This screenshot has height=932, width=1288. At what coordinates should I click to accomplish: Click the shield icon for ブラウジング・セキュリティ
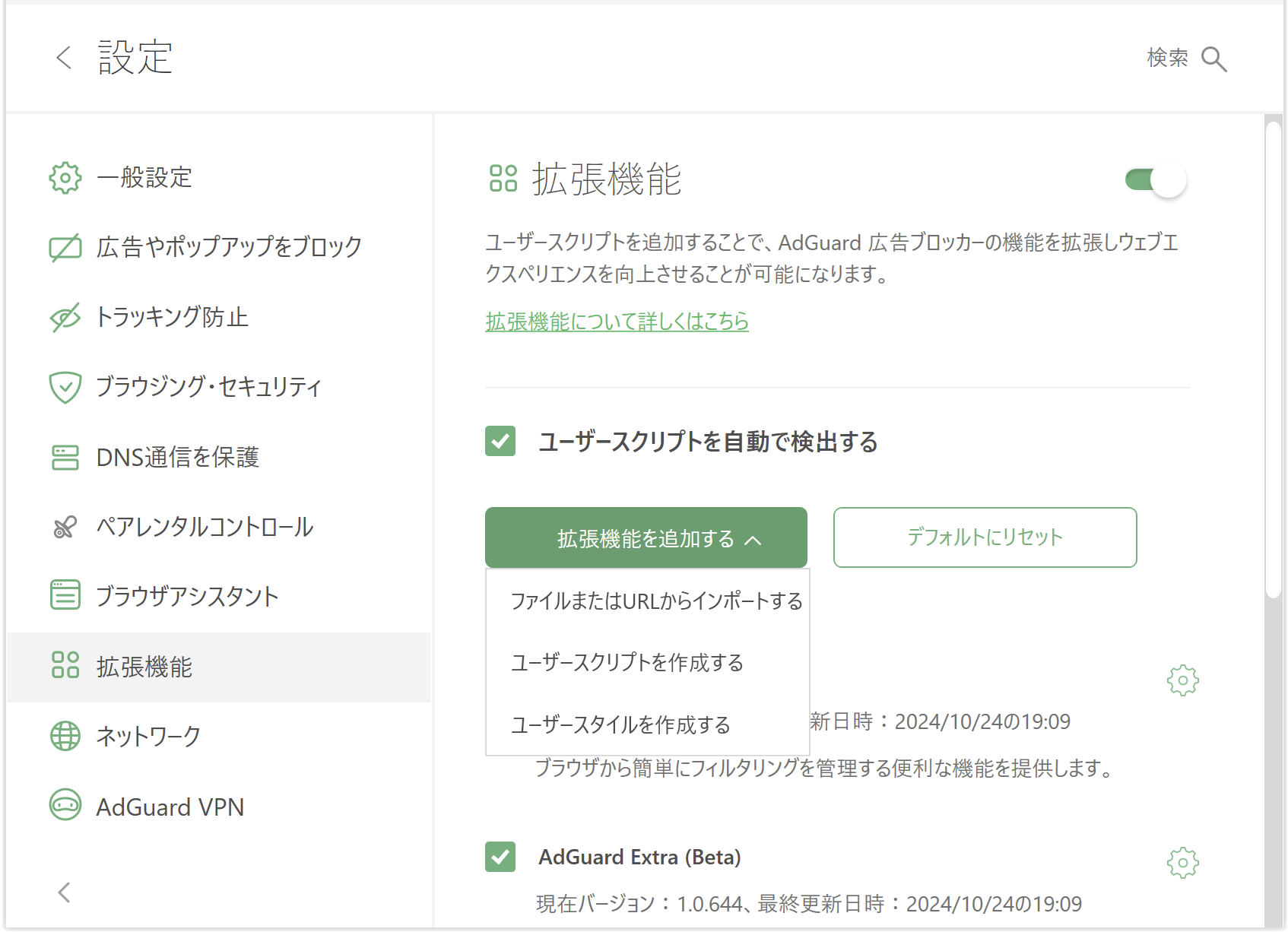(x=65, y=387)
